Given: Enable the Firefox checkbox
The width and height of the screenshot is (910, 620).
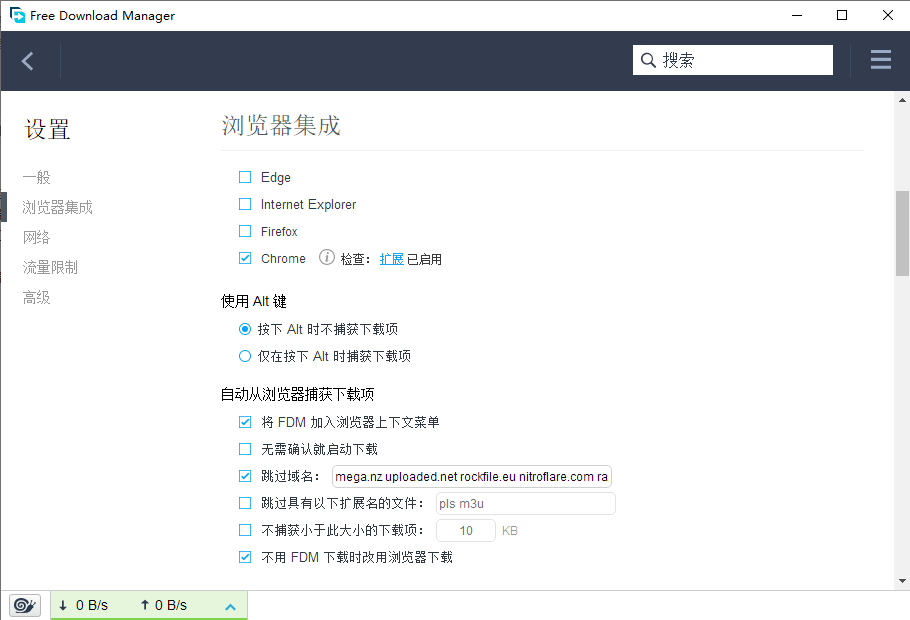Looking at the screenshot, I should (x=245, y=231).
